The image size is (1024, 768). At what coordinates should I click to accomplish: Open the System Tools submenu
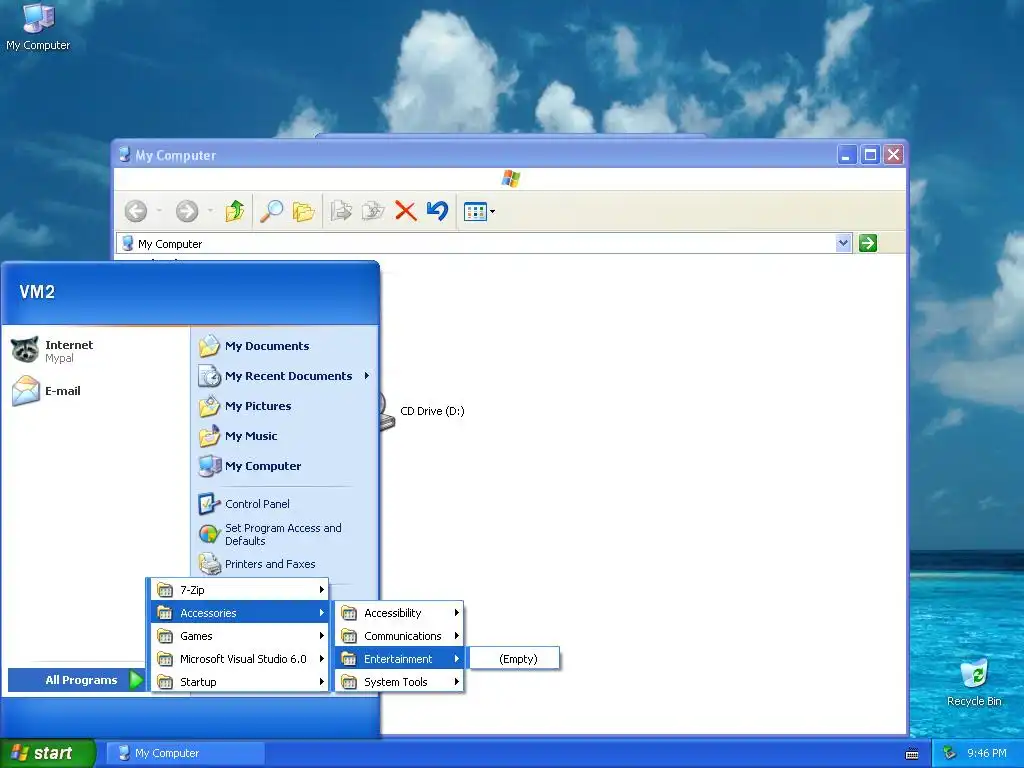tap(399, 682)
